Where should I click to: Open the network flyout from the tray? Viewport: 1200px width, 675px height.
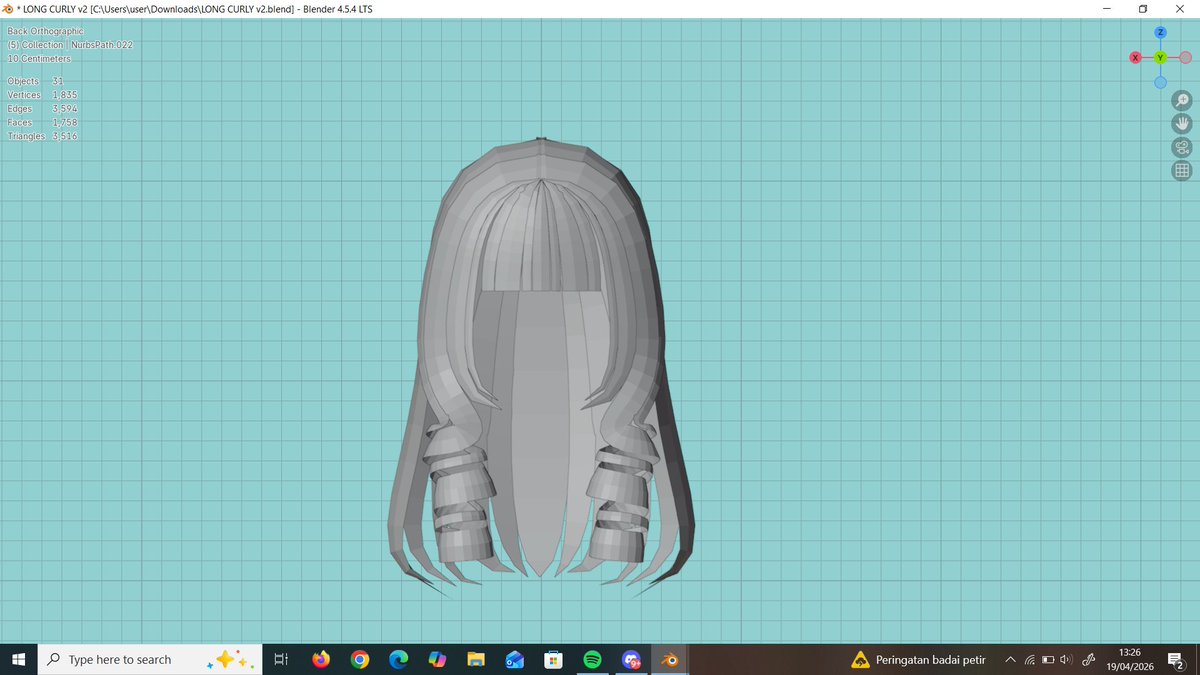click(x=1030, y=660)
